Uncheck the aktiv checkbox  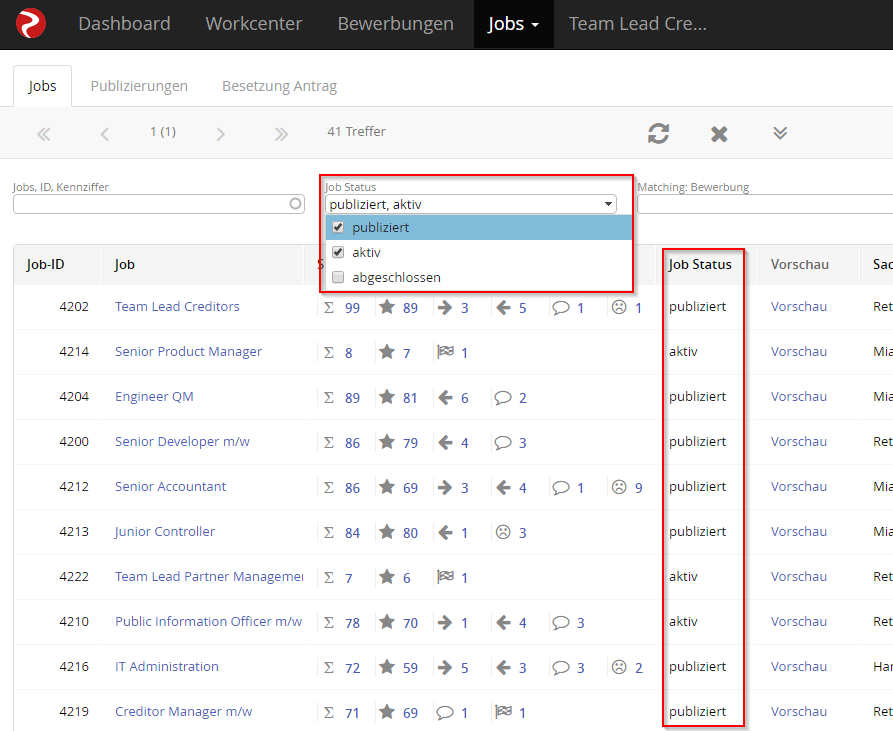pos(338,252)
